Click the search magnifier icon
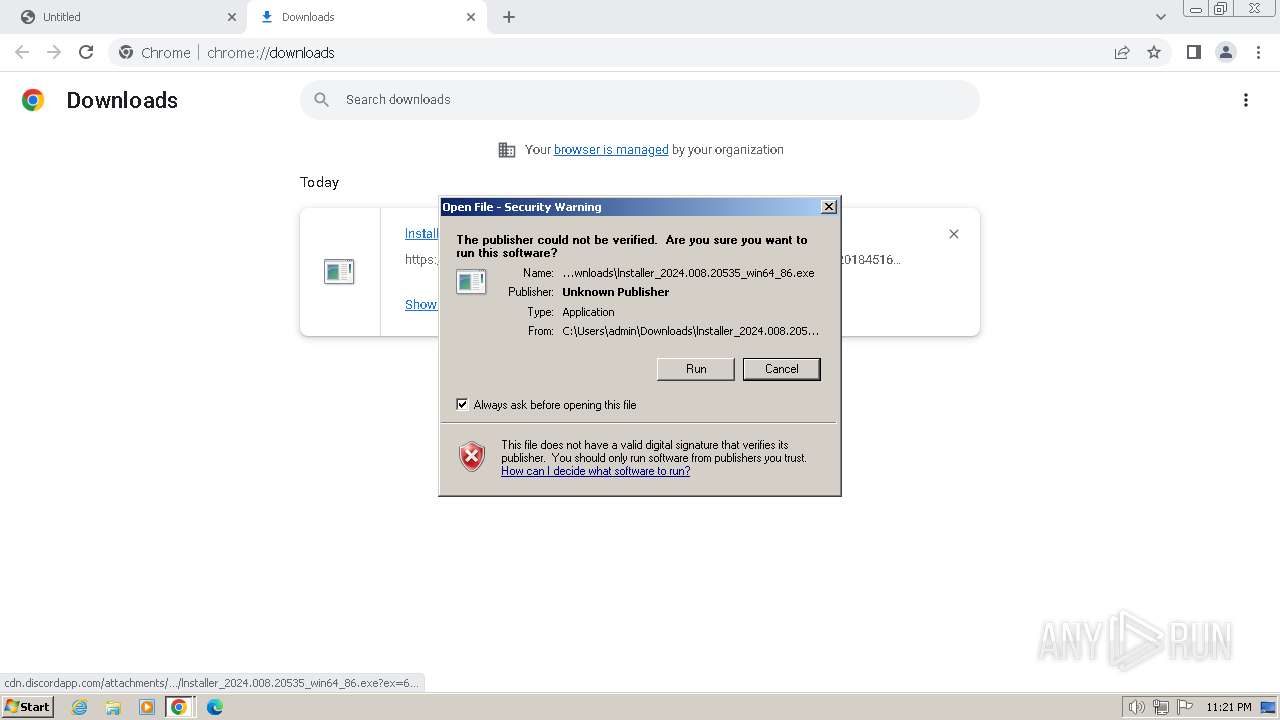Viewport: 1280px width, 720px height. (321, 100)
